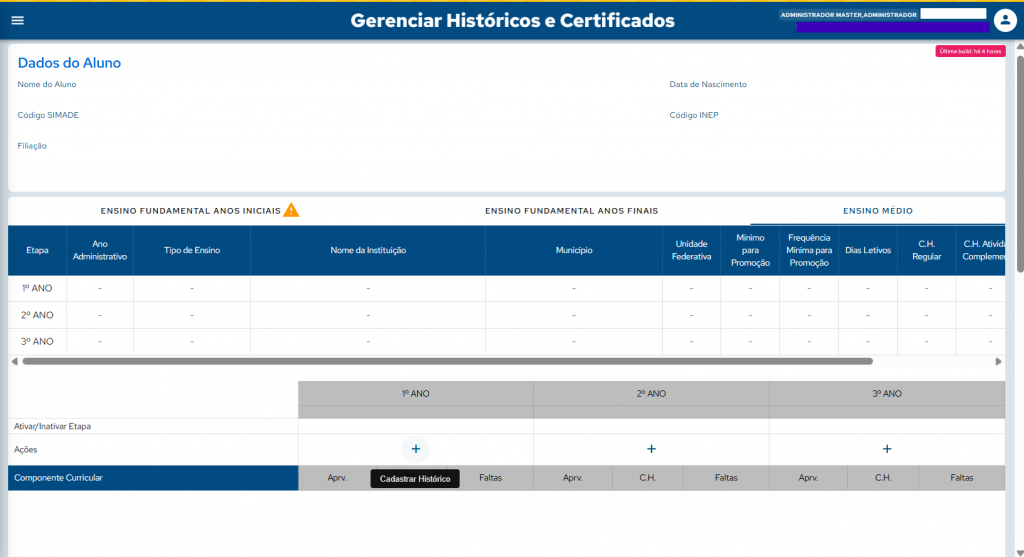Click the Nome da Instituição column header

point(367,250)
